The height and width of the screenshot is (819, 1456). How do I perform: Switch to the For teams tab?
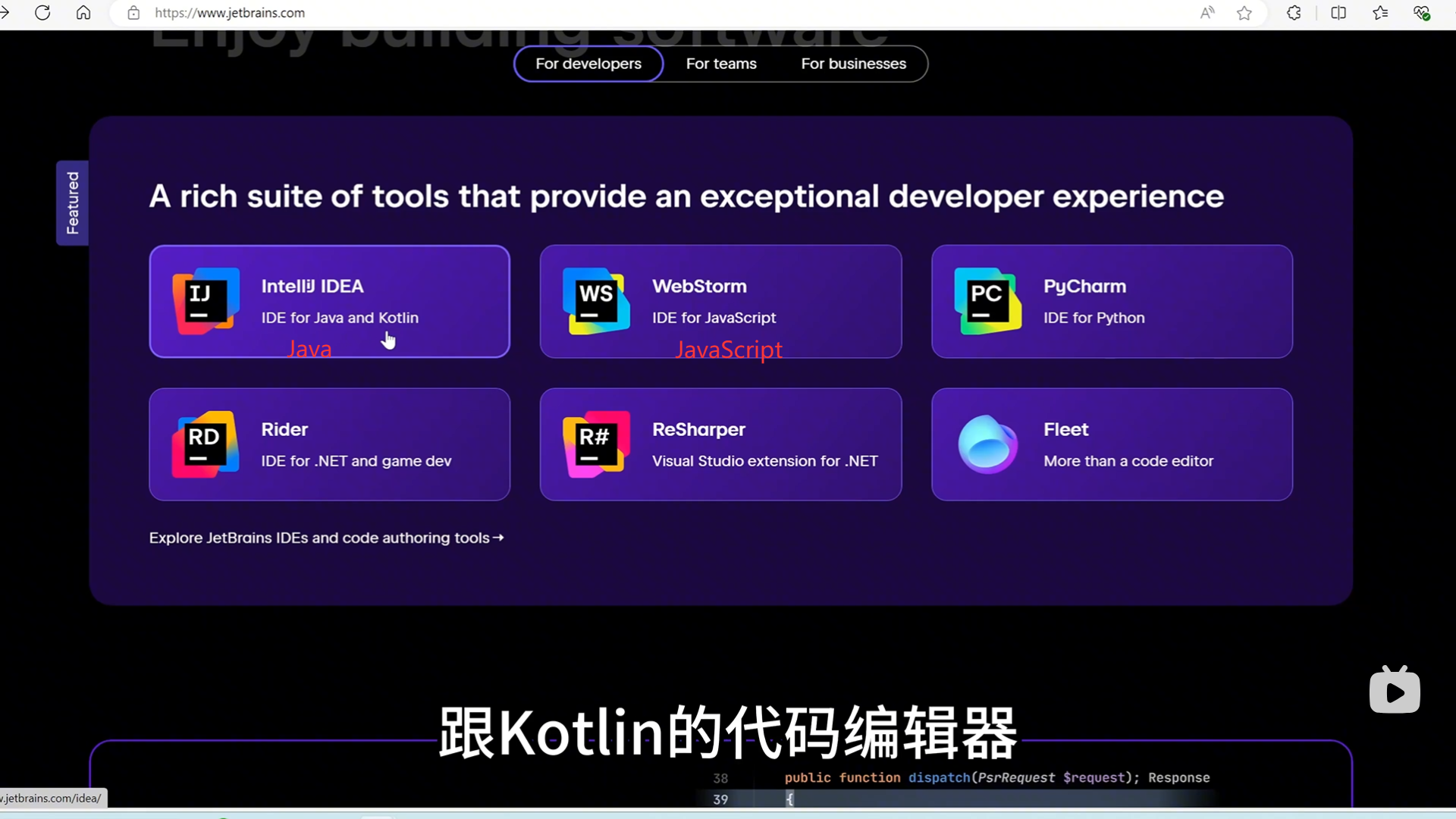pyautogui.click(x=721, y=64)
